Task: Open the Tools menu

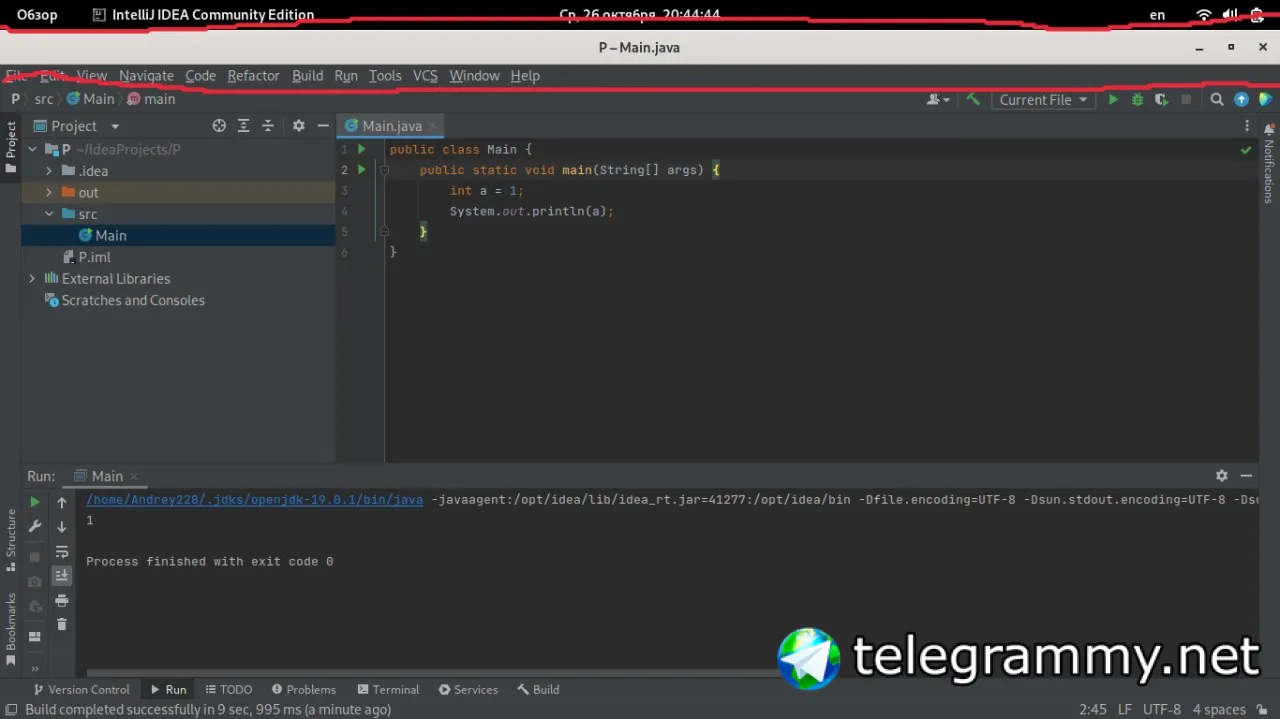Action: 385,76
